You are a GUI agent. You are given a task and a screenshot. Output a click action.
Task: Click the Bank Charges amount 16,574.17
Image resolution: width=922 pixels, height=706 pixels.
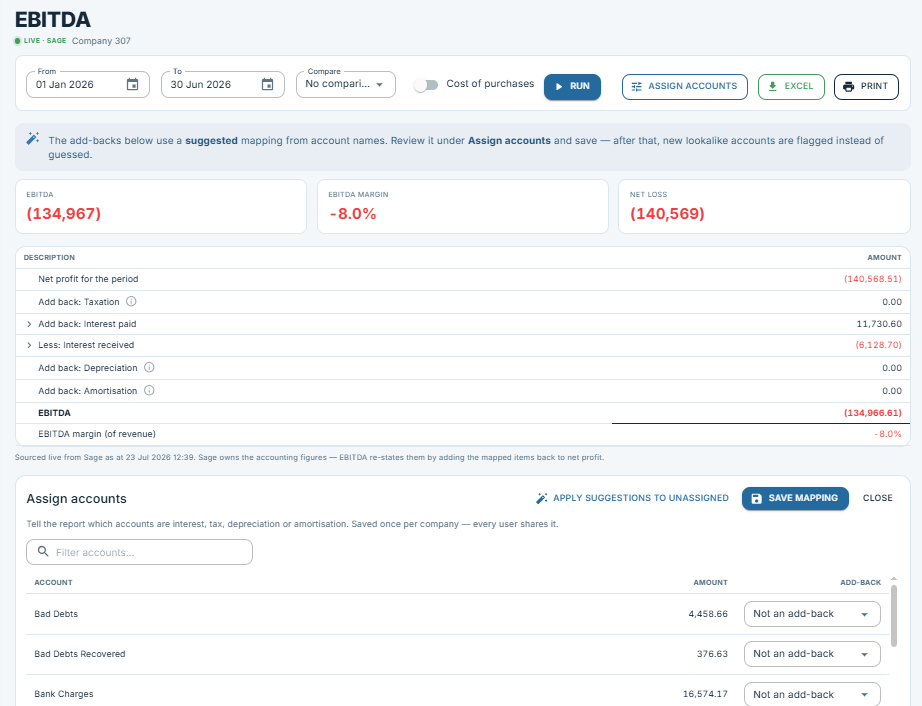click(x=705, y=694)
